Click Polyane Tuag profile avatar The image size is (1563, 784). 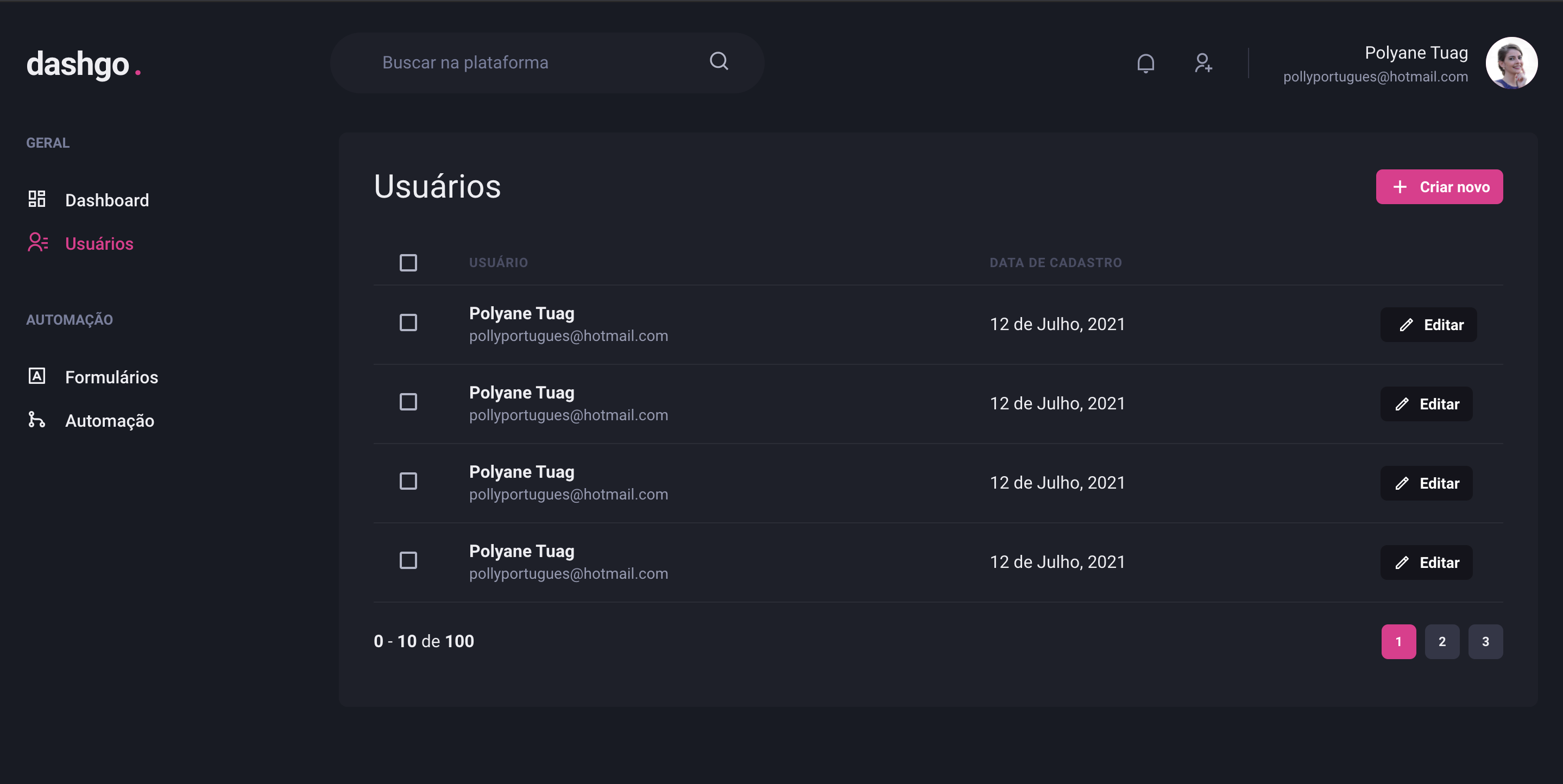[1511, 63]
